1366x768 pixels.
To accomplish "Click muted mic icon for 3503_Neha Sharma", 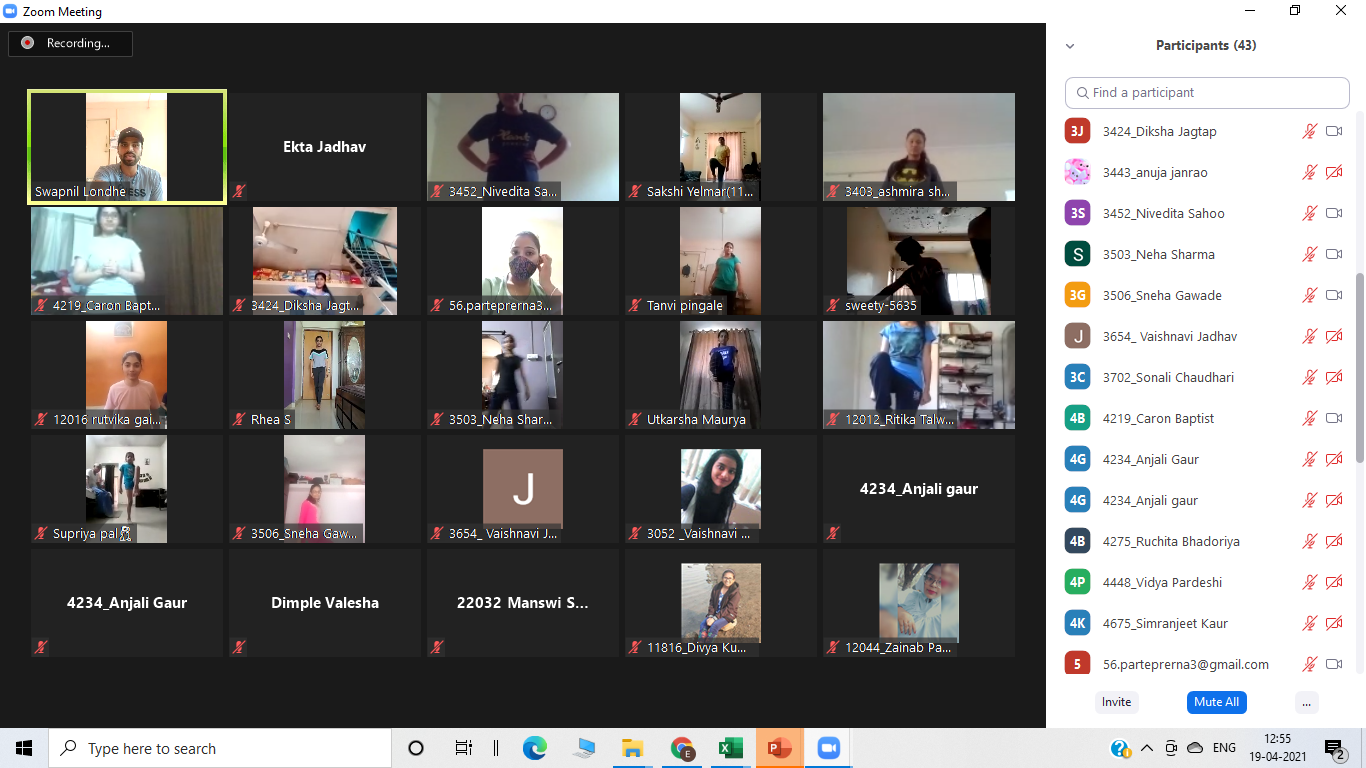I will pyautogui.click(x=1309, y=254).
